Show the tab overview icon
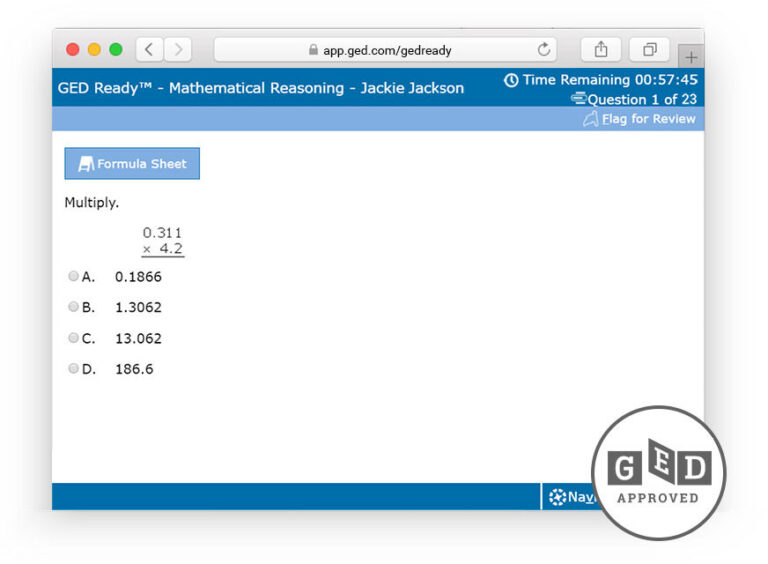The height and width of the screenshot is (564, 768). (x=649, y=49)
